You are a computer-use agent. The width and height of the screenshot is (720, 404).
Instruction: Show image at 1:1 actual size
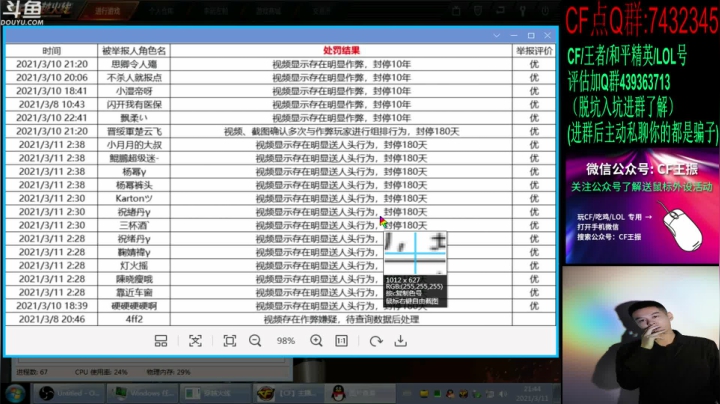[341, 341]
